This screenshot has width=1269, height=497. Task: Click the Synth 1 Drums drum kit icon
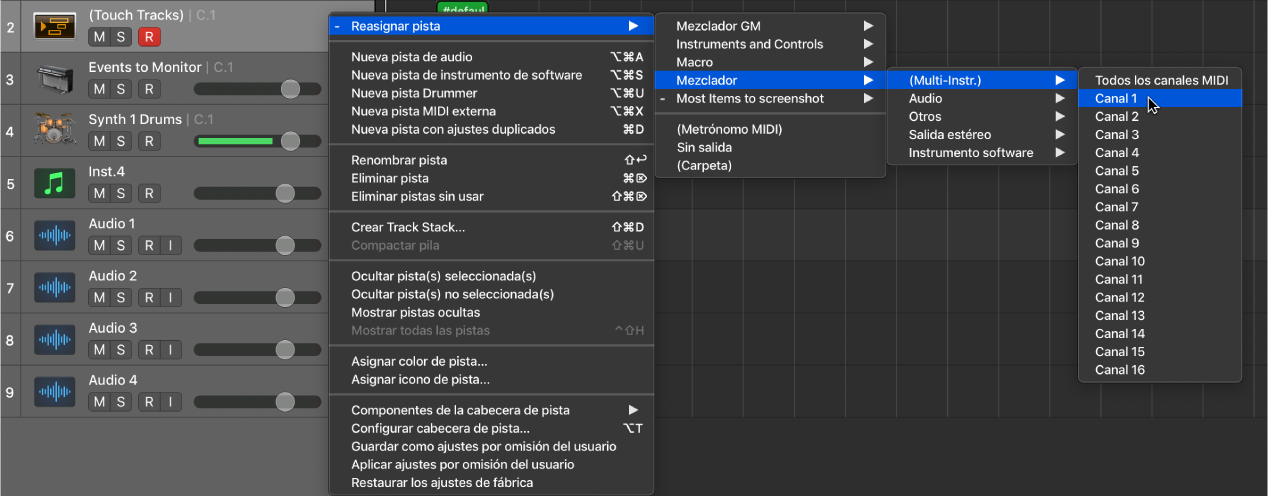(55, 130)
